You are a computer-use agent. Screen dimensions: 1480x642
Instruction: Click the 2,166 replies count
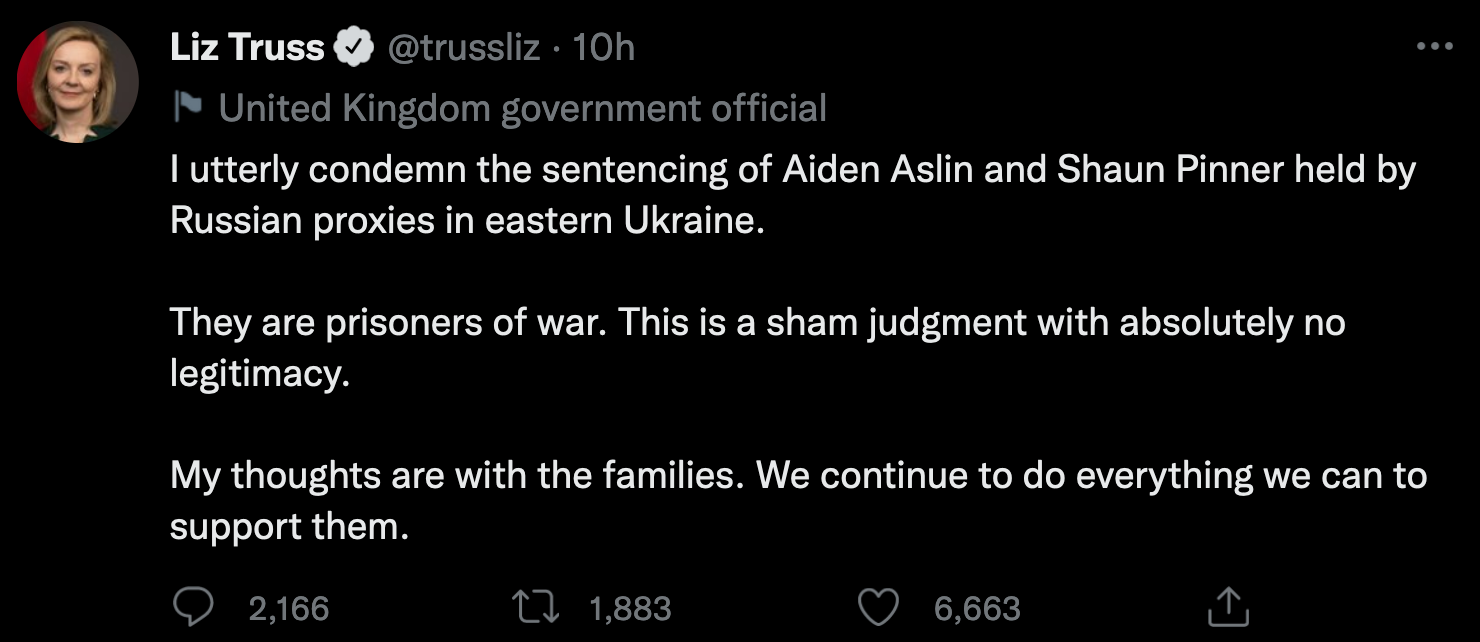tap(288, 608)
